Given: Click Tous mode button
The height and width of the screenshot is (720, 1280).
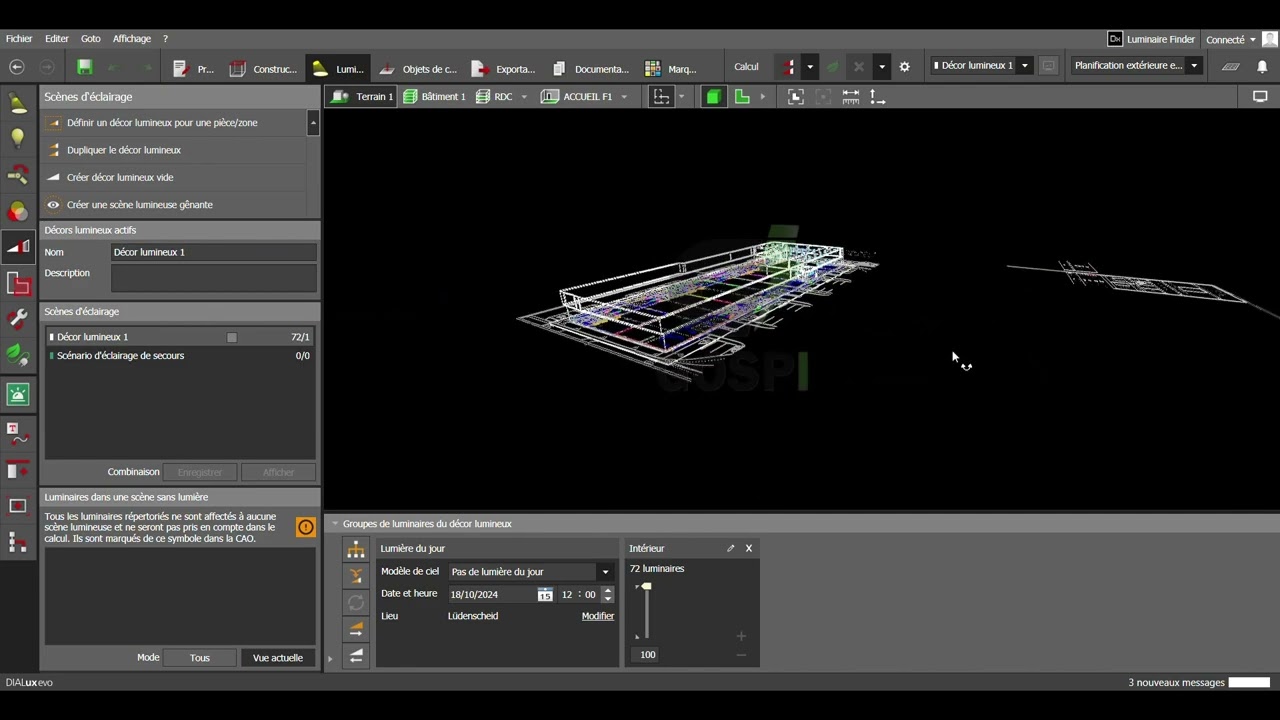Looking at the screenshot, I should tap(200, 658).
